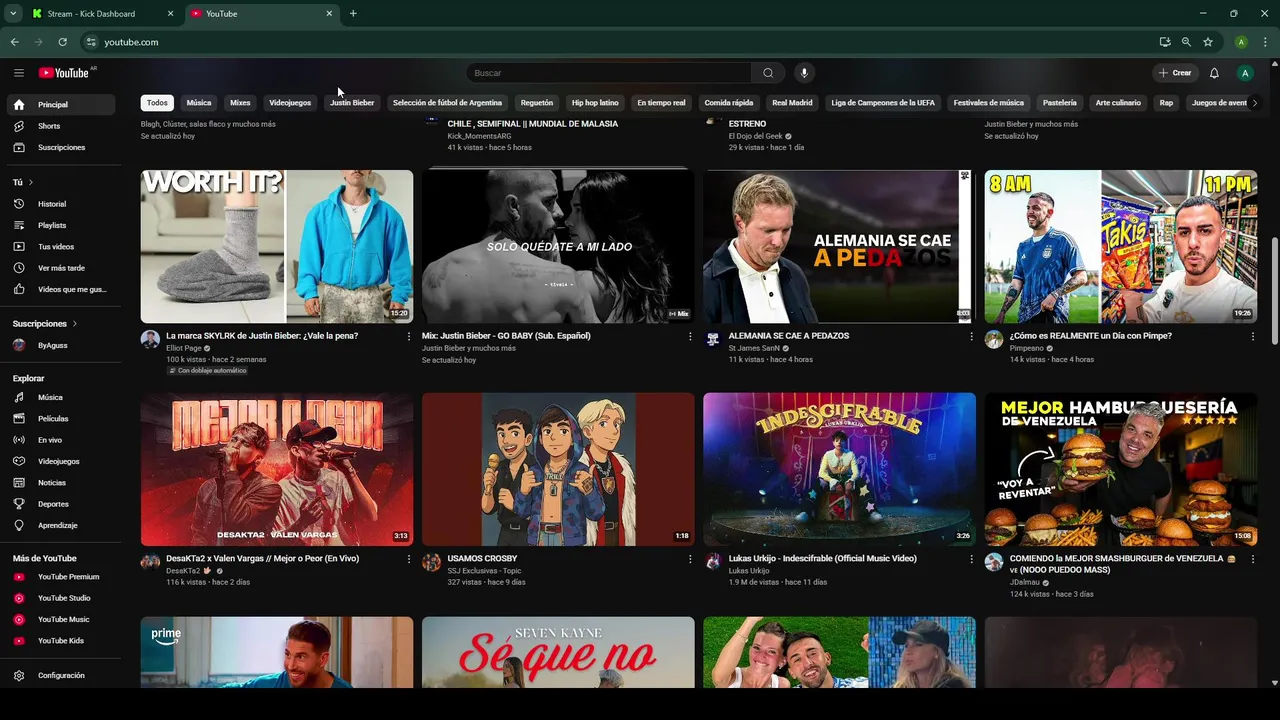
Task: Expand the Suscripciones section heading
Action: [x=45, y=324]
